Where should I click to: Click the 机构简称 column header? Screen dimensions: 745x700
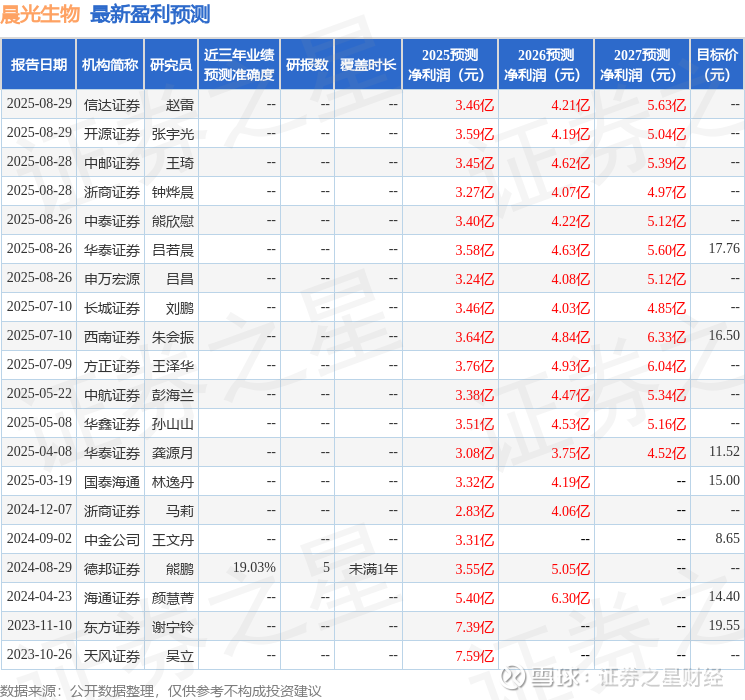coord(110,65)
